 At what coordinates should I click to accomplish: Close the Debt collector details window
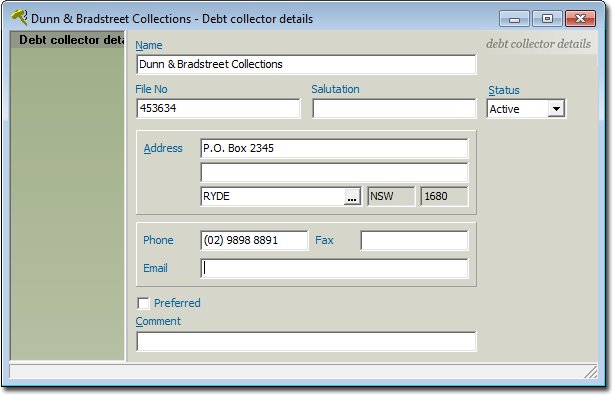click(x=581, y=19)
